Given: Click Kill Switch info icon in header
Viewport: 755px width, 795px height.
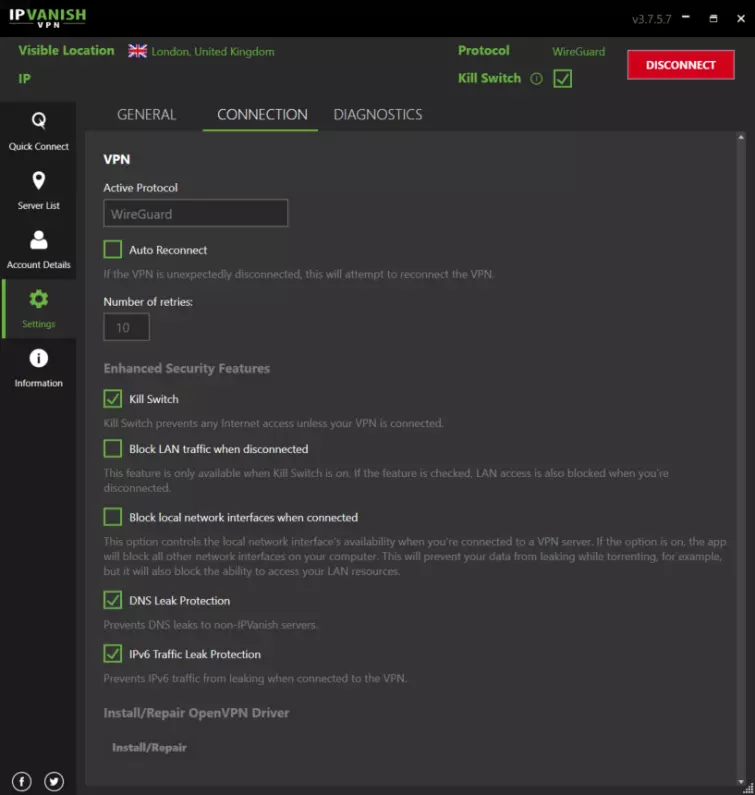Looking at the screenshot, I should [536, 79].
